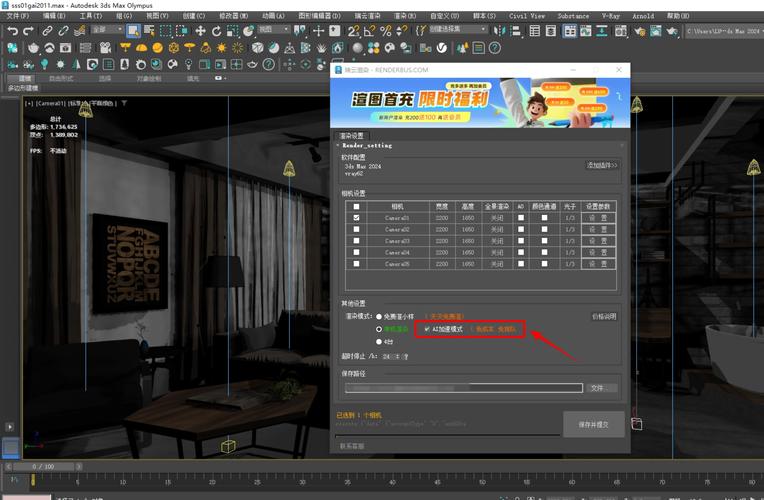Open the 渲染(R) menu

pos(405,16)
